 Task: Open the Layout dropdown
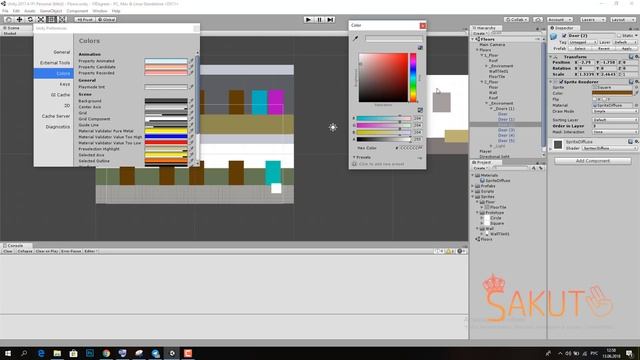(x=623, y=19)
